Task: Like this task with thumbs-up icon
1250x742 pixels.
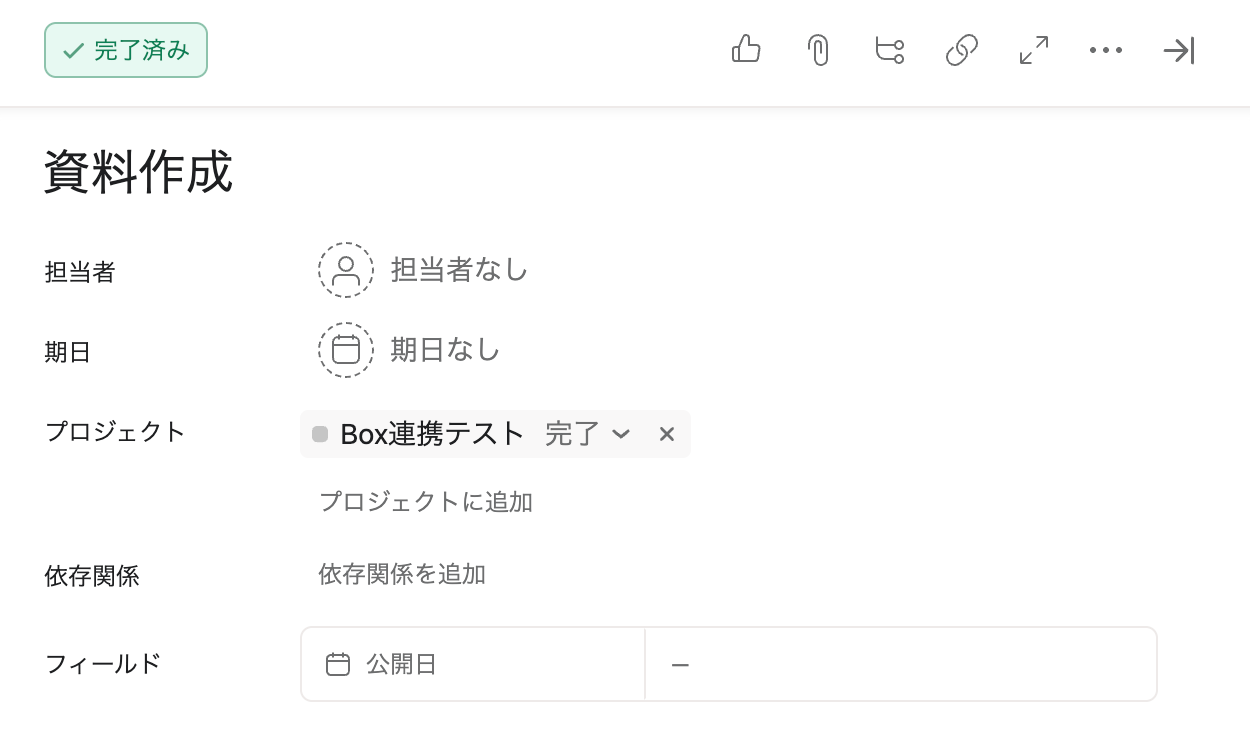Action: (x=746, y=50)
